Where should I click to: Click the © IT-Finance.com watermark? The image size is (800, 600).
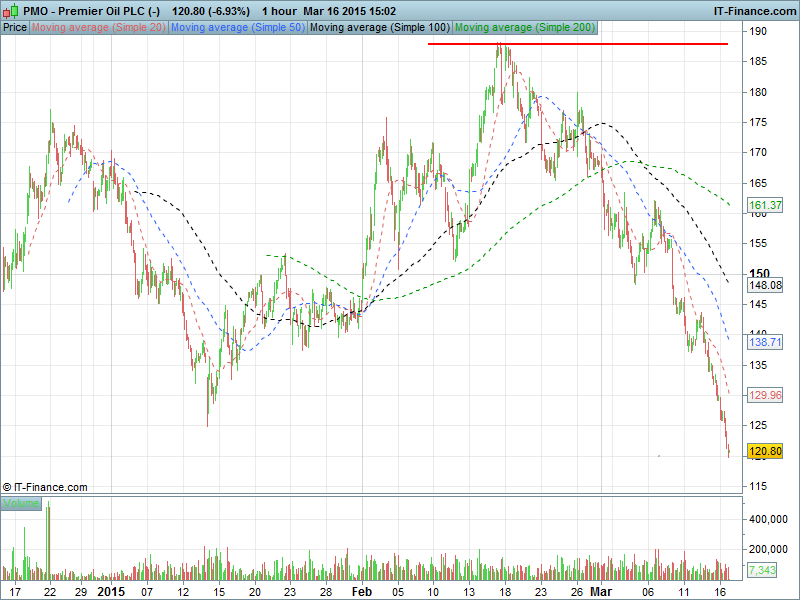click(x=45, y=487)
